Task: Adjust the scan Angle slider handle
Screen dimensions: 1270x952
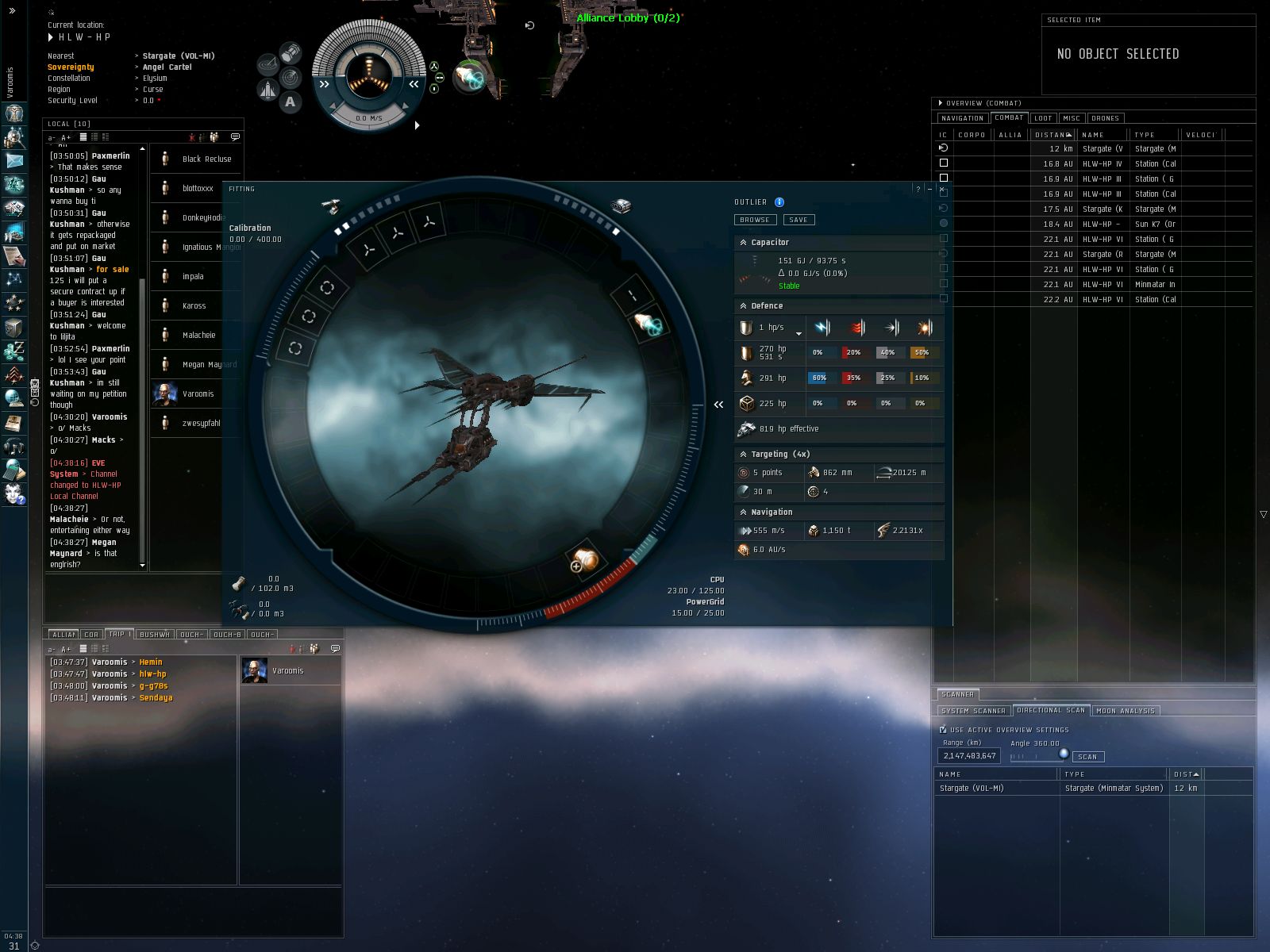Action: [1064, 753]
